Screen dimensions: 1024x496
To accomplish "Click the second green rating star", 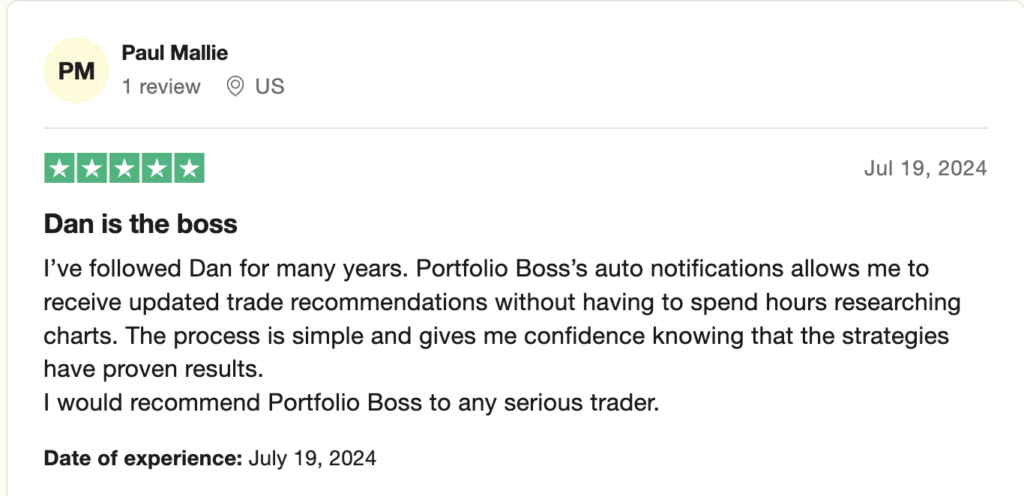I will coord(92,168).
